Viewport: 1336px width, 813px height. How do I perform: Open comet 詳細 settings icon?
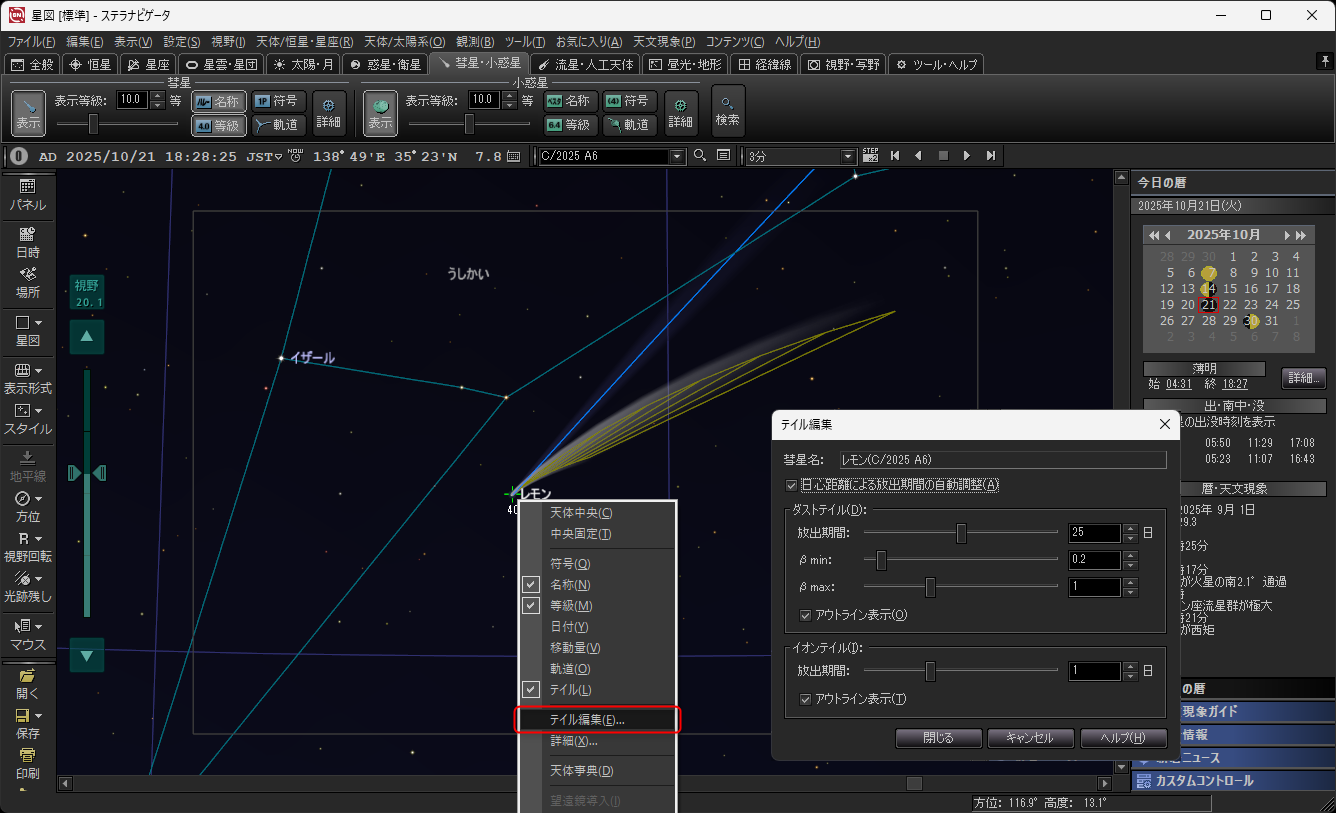click(329, 112)
